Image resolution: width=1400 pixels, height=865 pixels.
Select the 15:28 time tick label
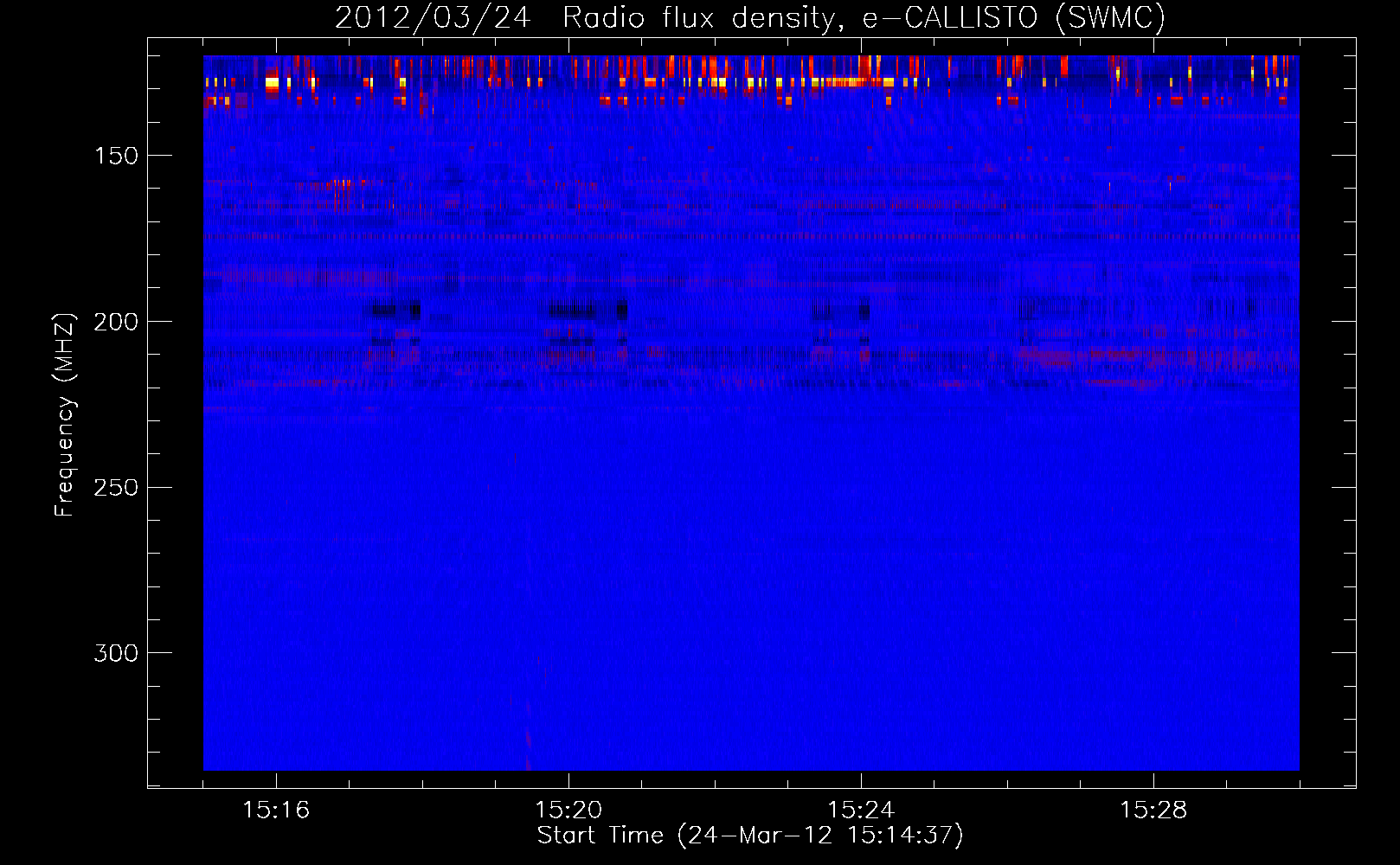[1153, 810]
